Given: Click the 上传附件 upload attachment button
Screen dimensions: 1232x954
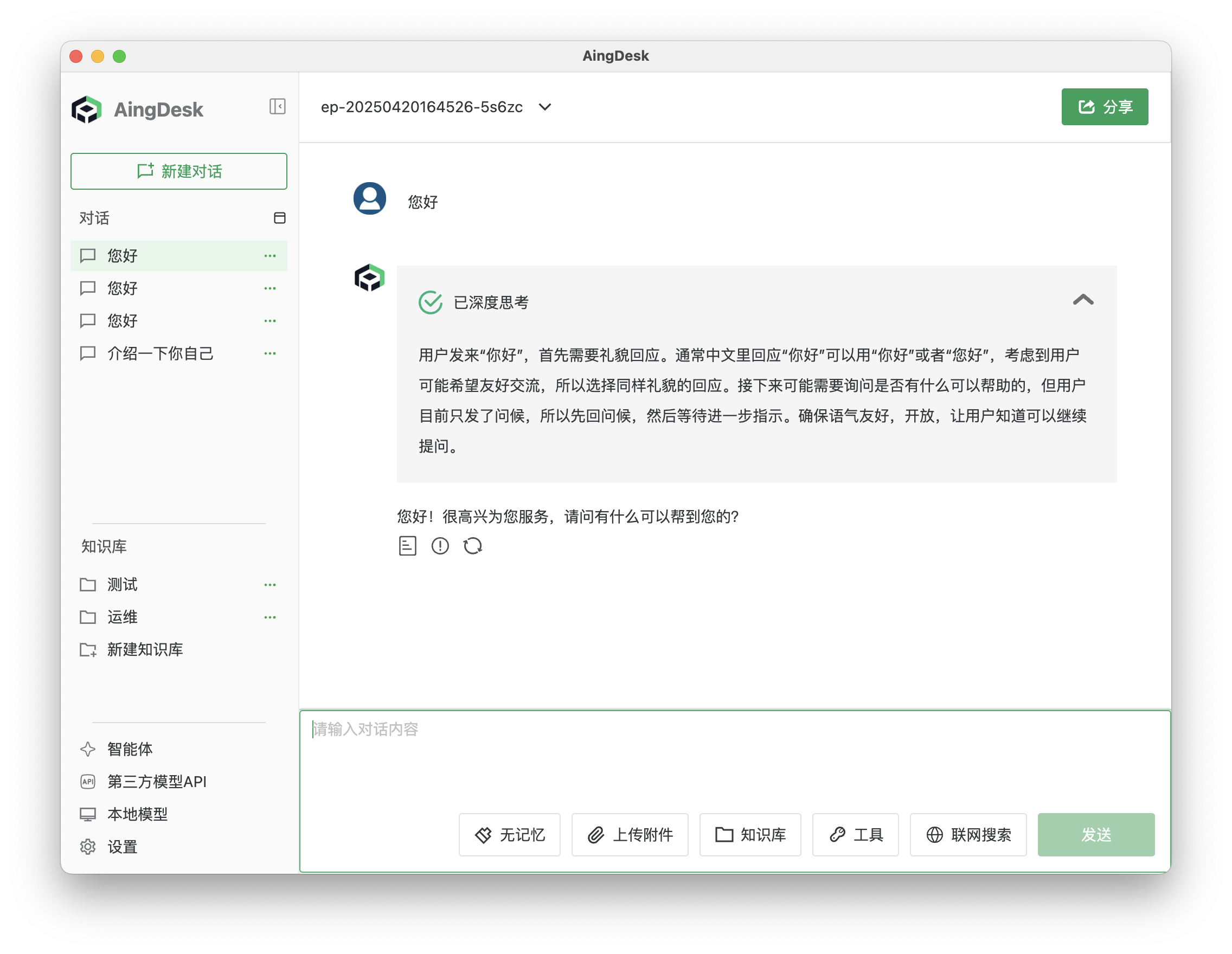Looking at the screenshot, I should (630, 834).
